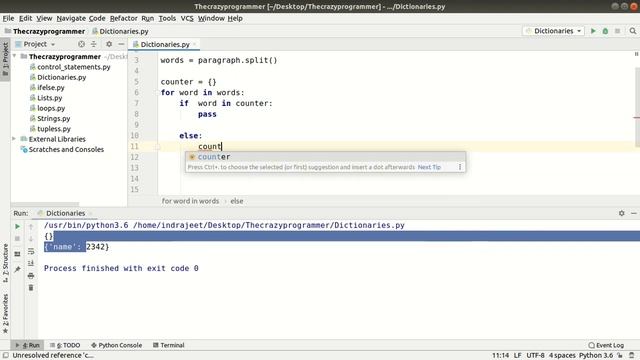Click the lock icon in status bar
Viewport: 640px width, 360px height.
[620, 356]
